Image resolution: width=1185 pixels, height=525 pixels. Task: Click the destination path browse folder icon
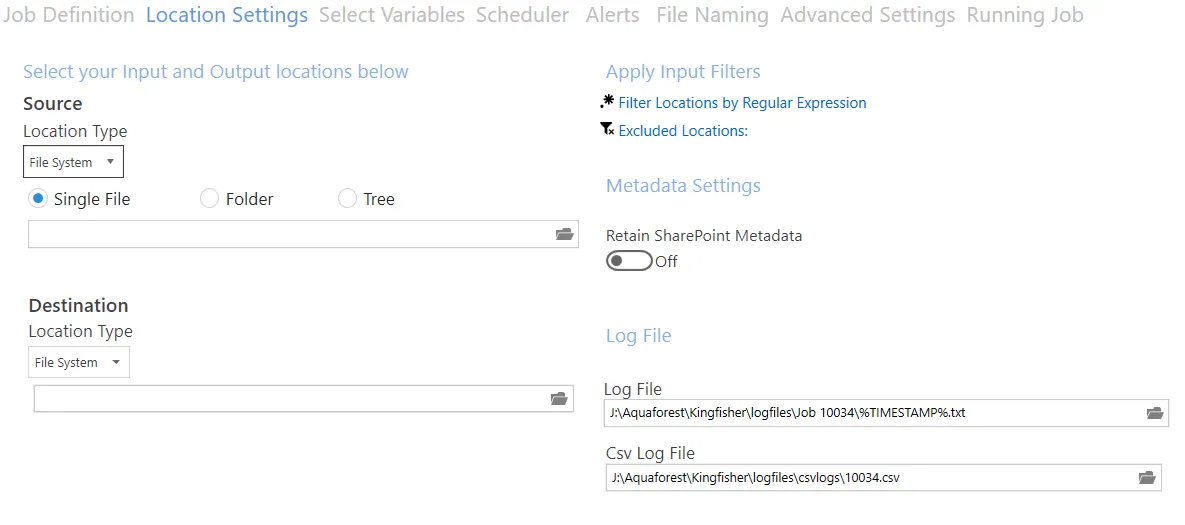tap(559, 399)
